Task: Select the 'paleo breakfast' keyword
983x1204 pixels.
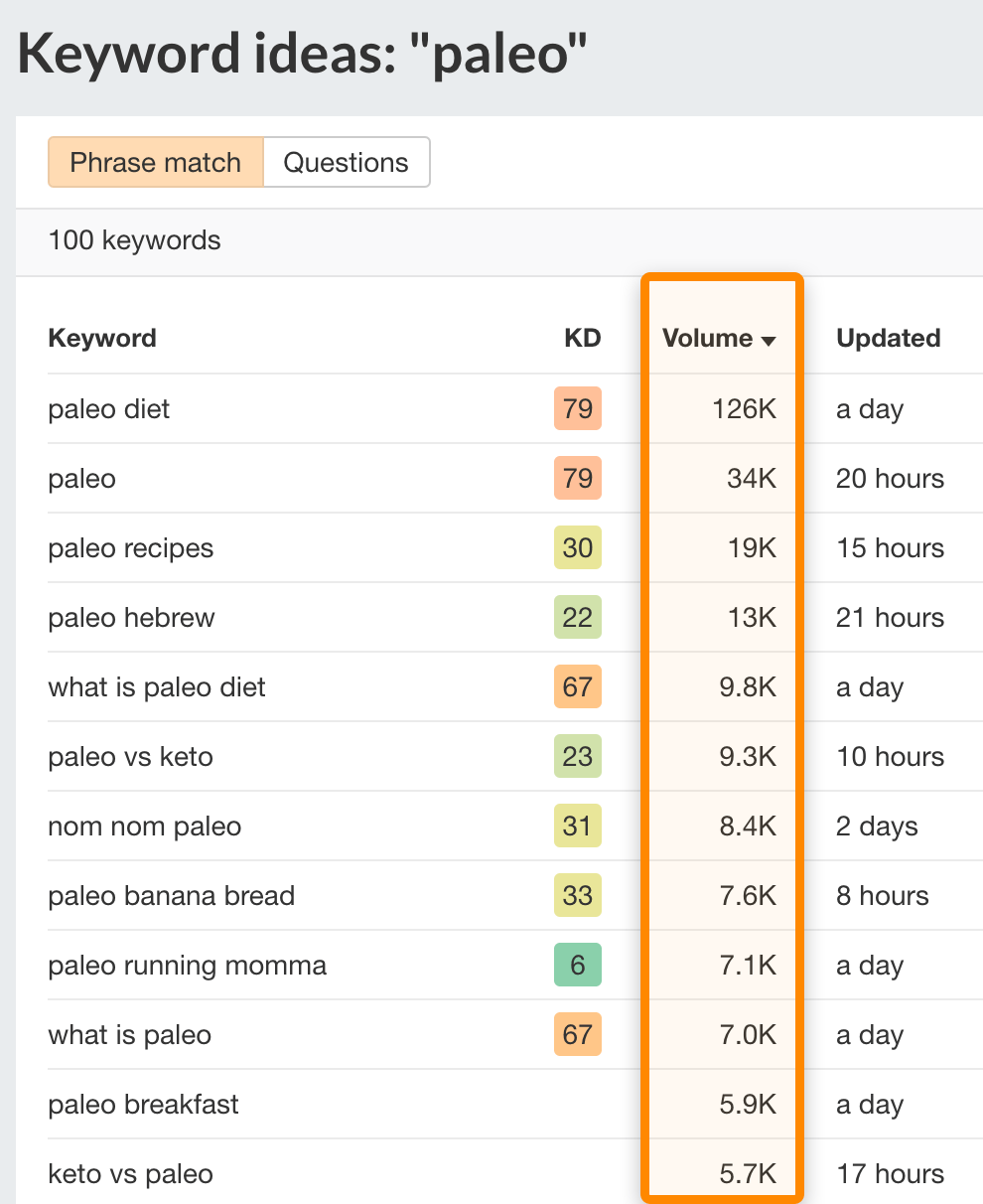Action: [144, 1105]
